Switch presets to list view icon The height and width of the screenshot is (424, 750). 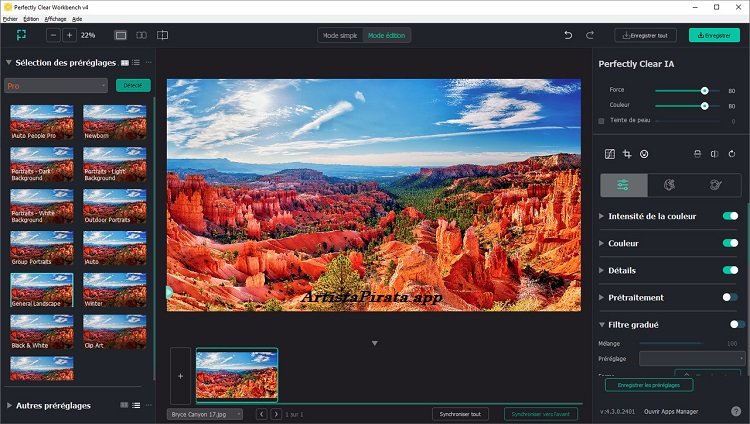[x=136, y=62]
